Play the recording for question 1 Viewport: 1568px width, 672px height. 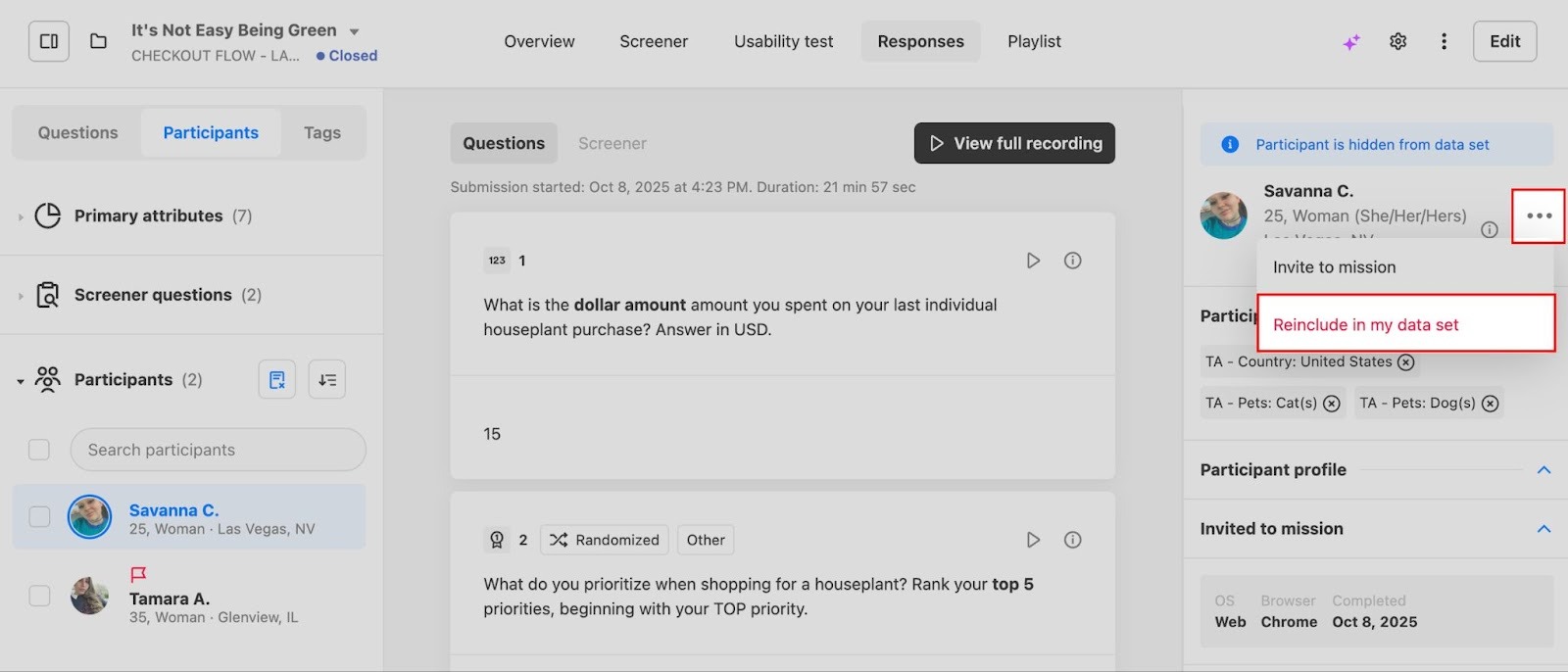(1033, 261)
